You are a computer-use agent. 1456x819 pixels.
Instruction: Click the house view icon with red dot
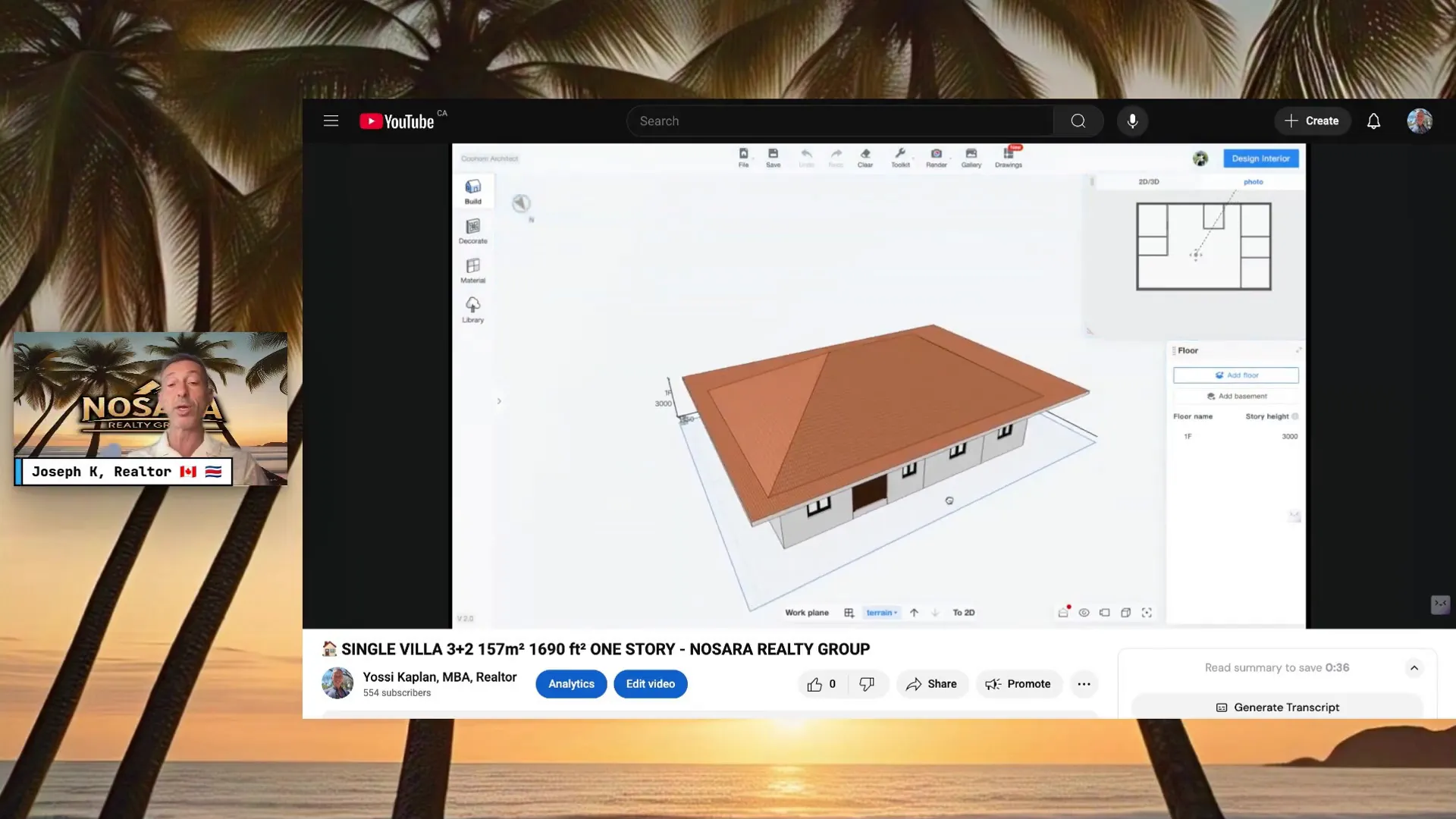click(1063, 612)
